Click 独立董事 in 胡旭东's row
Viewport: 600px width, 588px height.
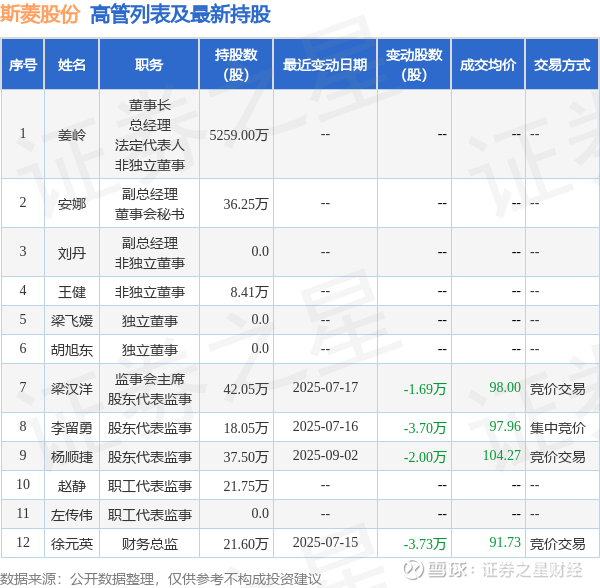pyautogui.click(x=150, y=350)
